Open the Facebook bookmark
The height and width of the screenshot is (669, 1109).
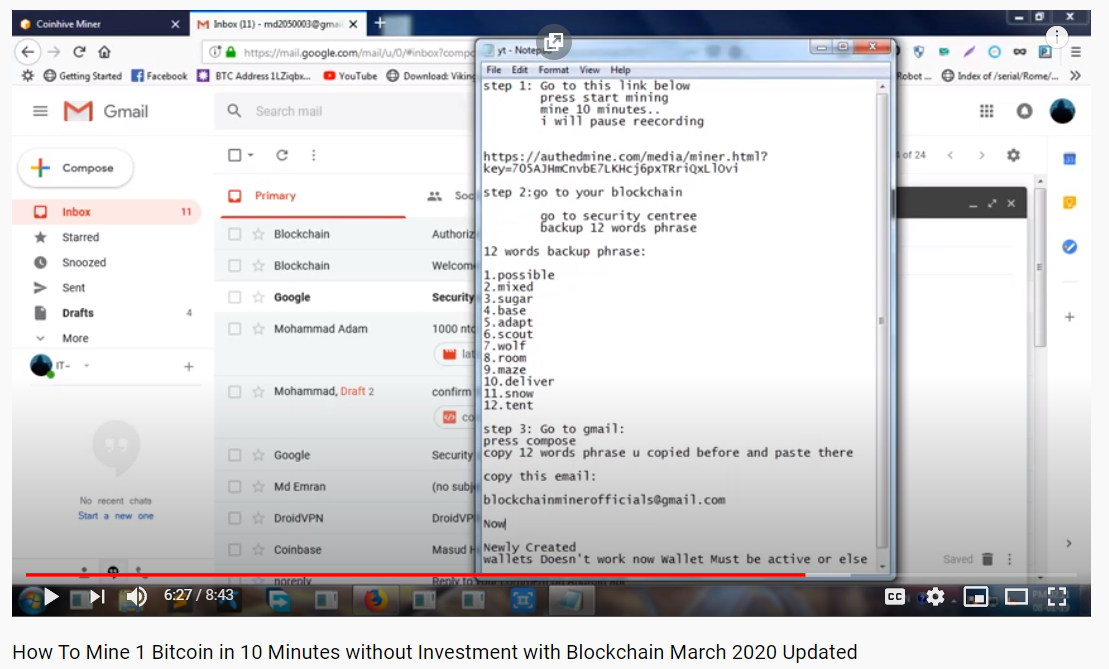click(160, 76)
